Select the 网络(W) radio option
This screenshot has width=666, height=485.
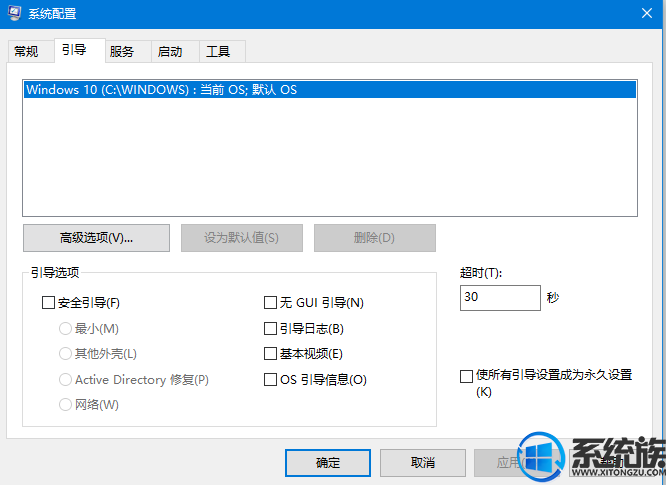pos(65,405)
